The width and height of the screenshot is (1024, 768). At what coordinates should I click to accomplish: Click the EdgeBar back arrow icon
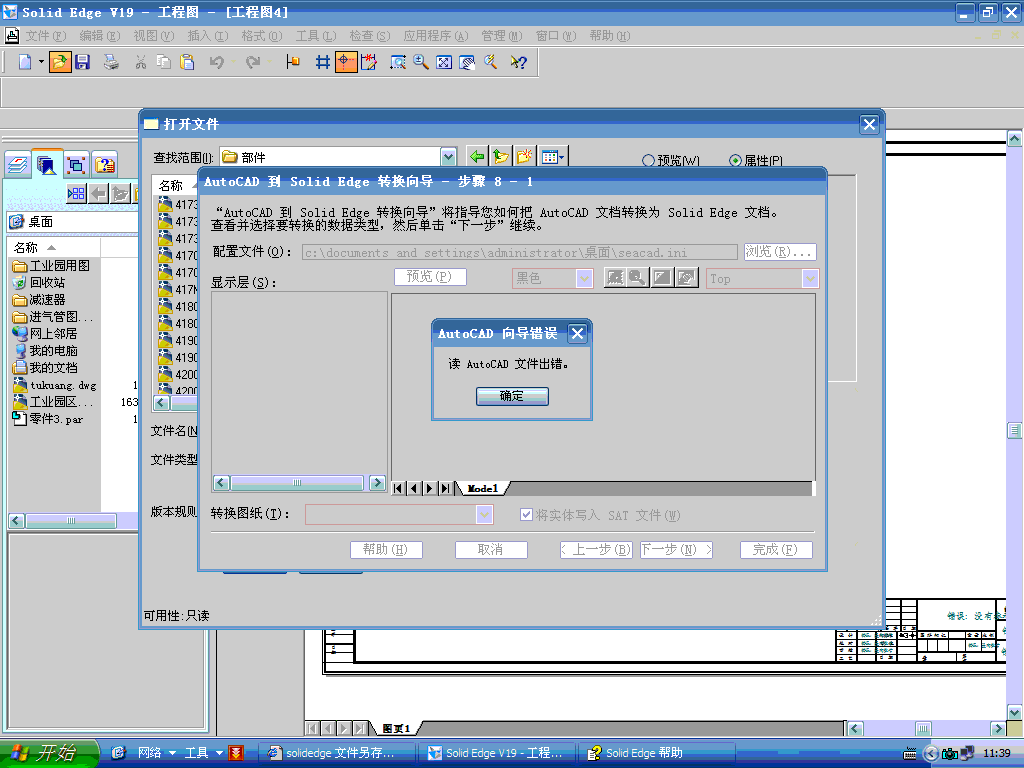tap(99, 193)
